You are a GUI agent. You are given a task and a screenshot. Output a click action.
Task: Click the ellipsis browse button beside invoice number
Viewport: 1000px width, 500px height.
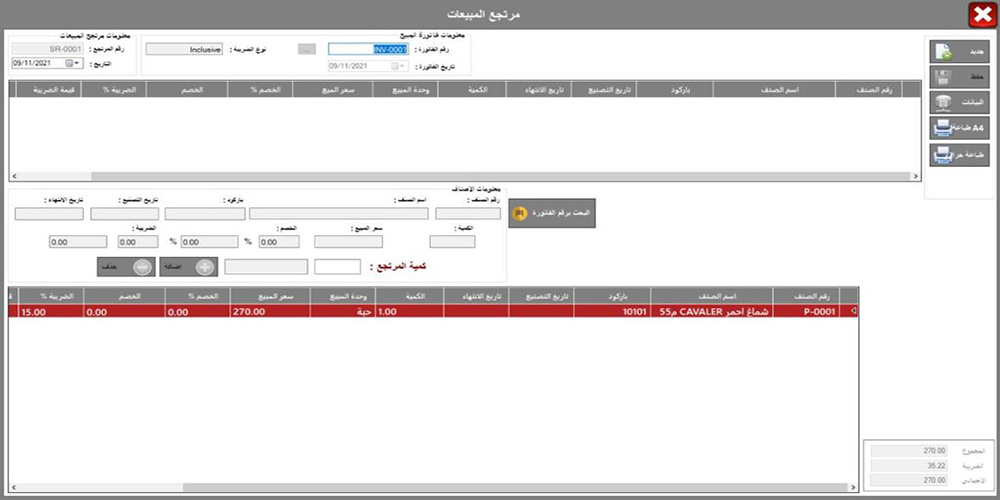pyautogui.click(x=308, y=48)
